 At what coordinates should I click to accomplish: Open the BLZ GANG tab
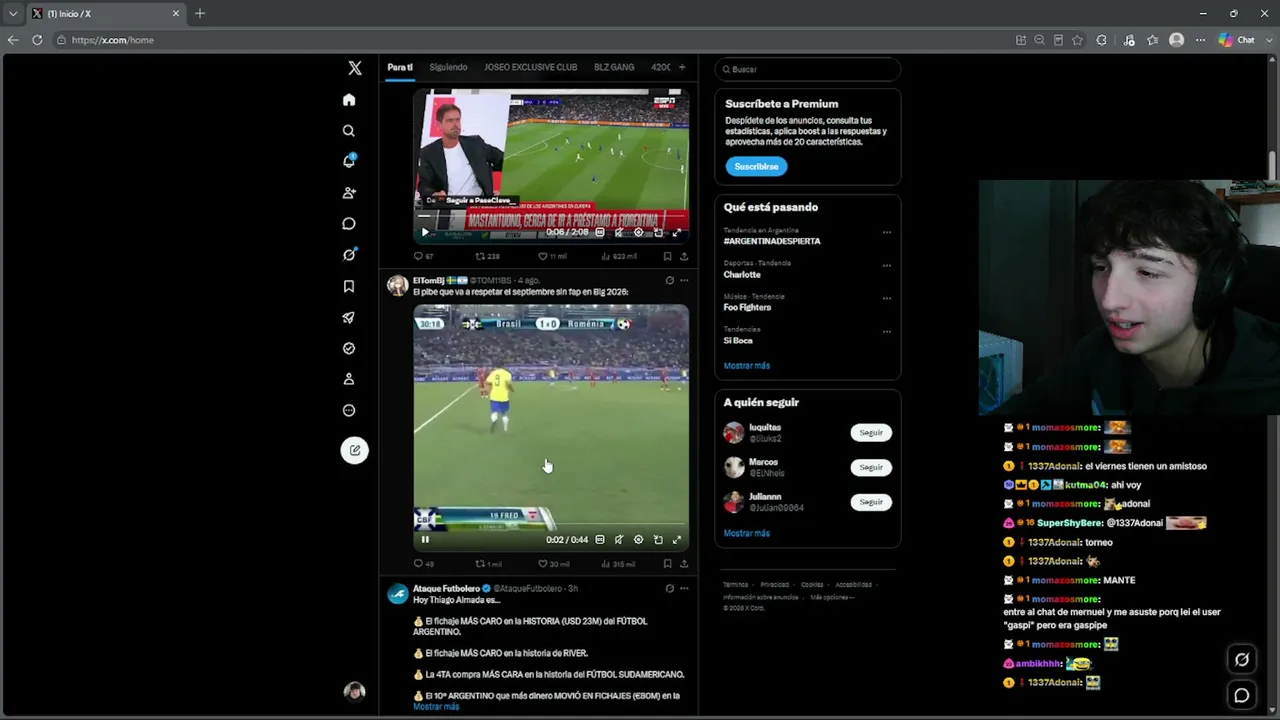coord(614,67)
